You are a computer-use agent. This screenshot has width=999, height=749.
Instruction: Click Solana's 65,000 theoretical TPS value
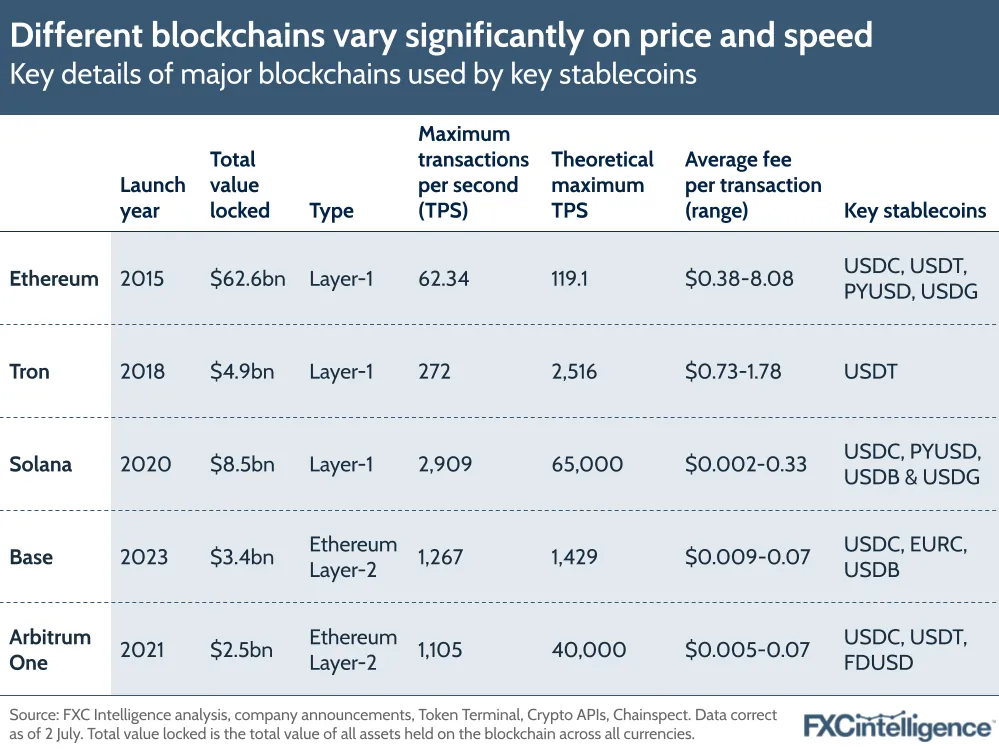(x=587, y=464)
